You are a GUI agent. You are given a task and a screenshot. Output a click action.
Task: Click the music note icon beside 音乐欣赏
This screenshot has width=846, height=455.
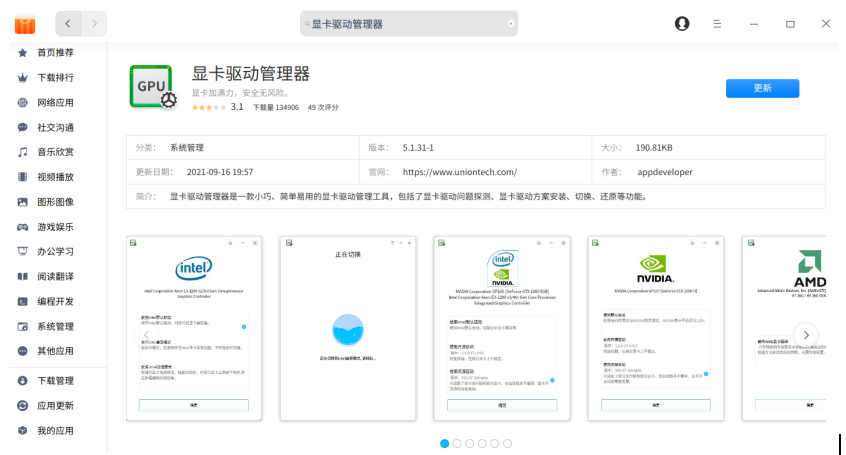(23, 152)
